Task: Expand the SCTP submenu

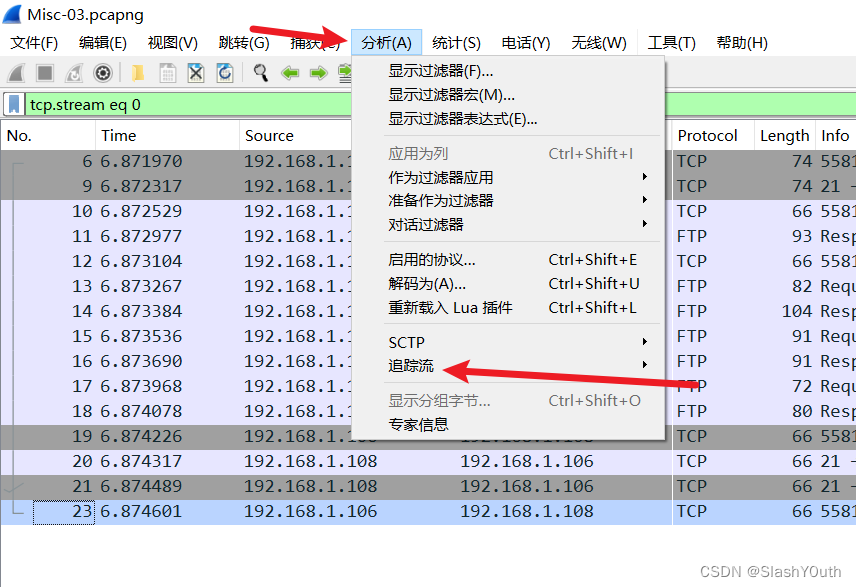Action: click(509, 342)
